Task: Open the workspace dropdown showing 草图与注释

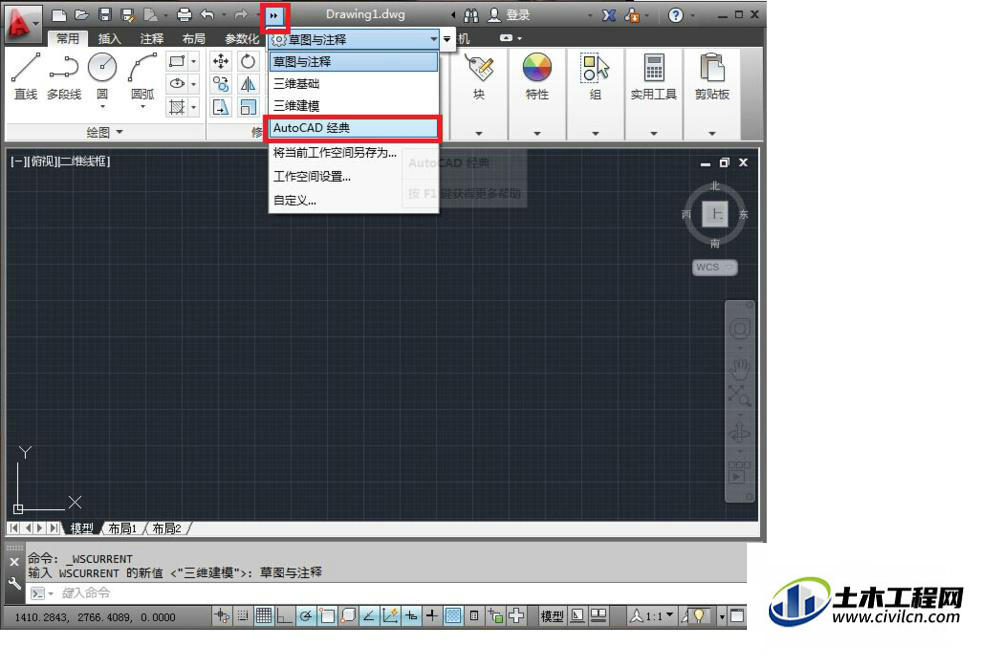Action: (x=355, y=39)
